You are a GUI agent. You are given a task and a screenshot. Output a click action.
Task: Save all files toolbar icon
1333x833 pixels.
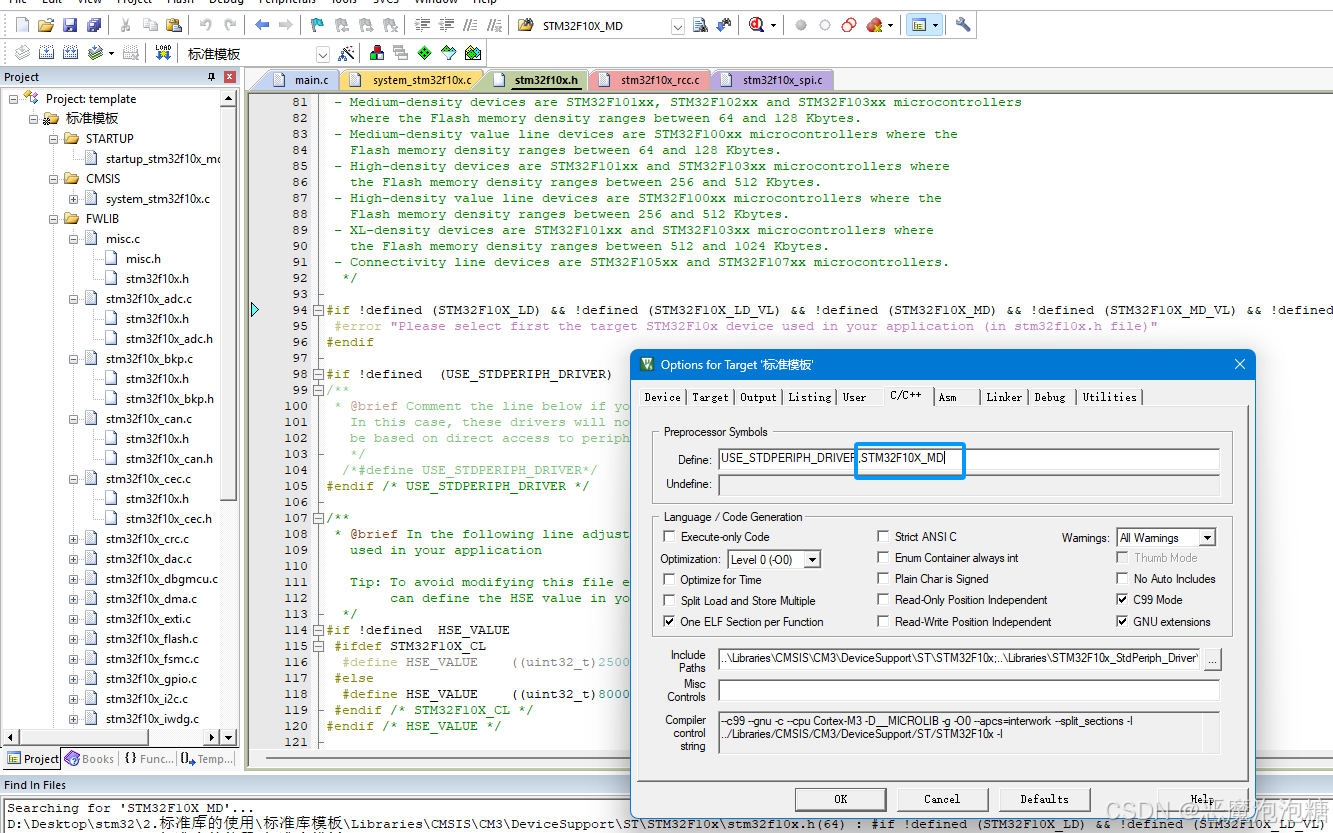click(x=93, y=25)
